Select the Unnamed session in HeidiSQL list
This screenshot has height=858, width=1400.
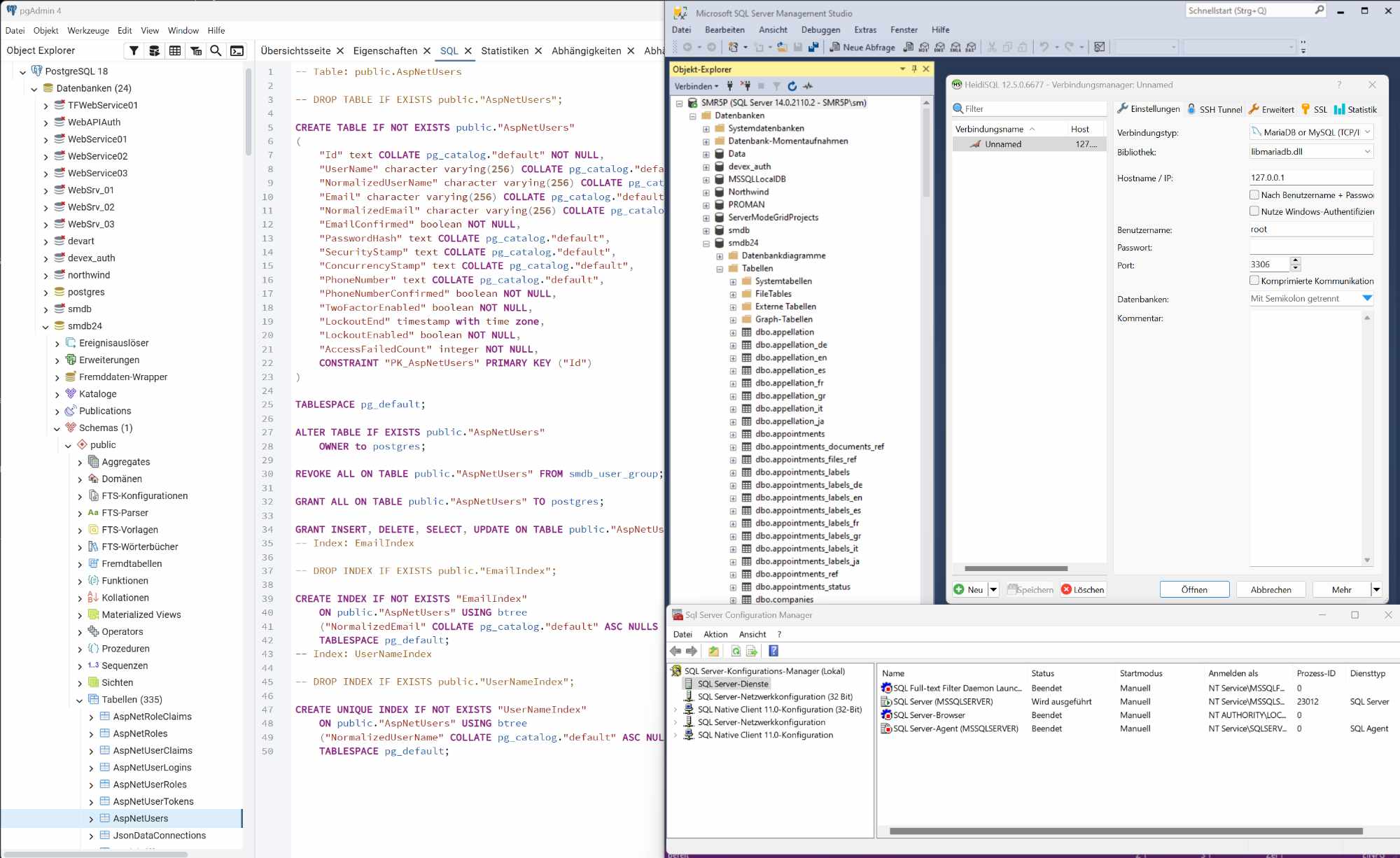point(1029,144)
